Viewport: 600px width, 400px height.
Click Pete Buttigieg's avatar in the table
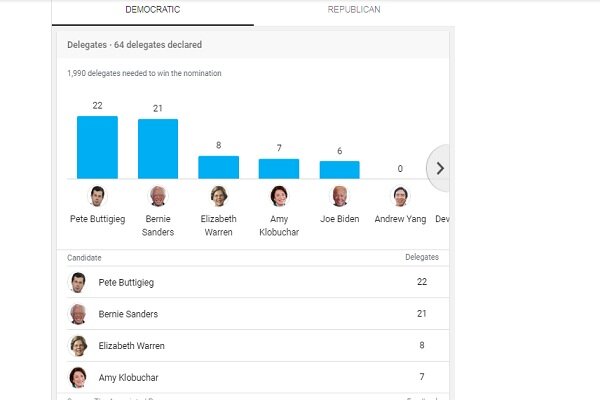(78, 282)
